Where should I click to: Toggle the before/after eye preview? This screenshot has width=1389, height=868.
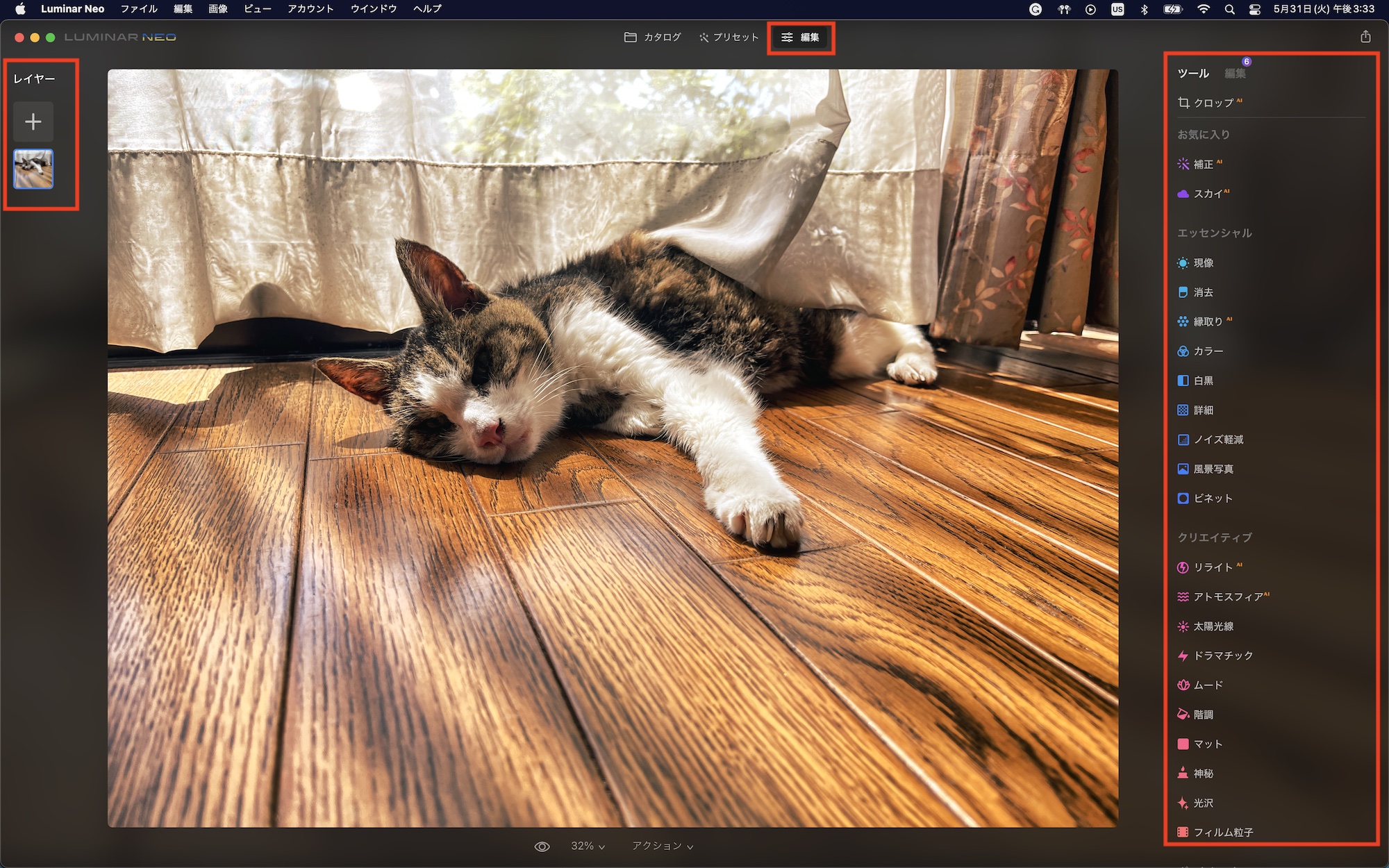[542, 846]
